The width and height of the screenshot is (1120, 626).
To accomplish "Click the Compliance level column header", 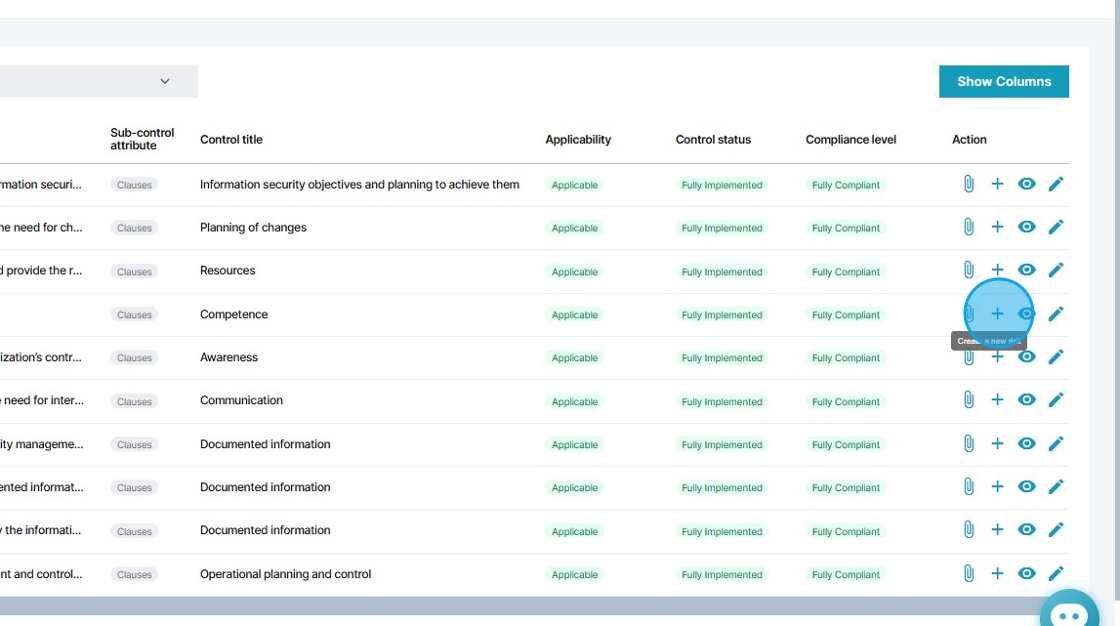I will (851, 139).
